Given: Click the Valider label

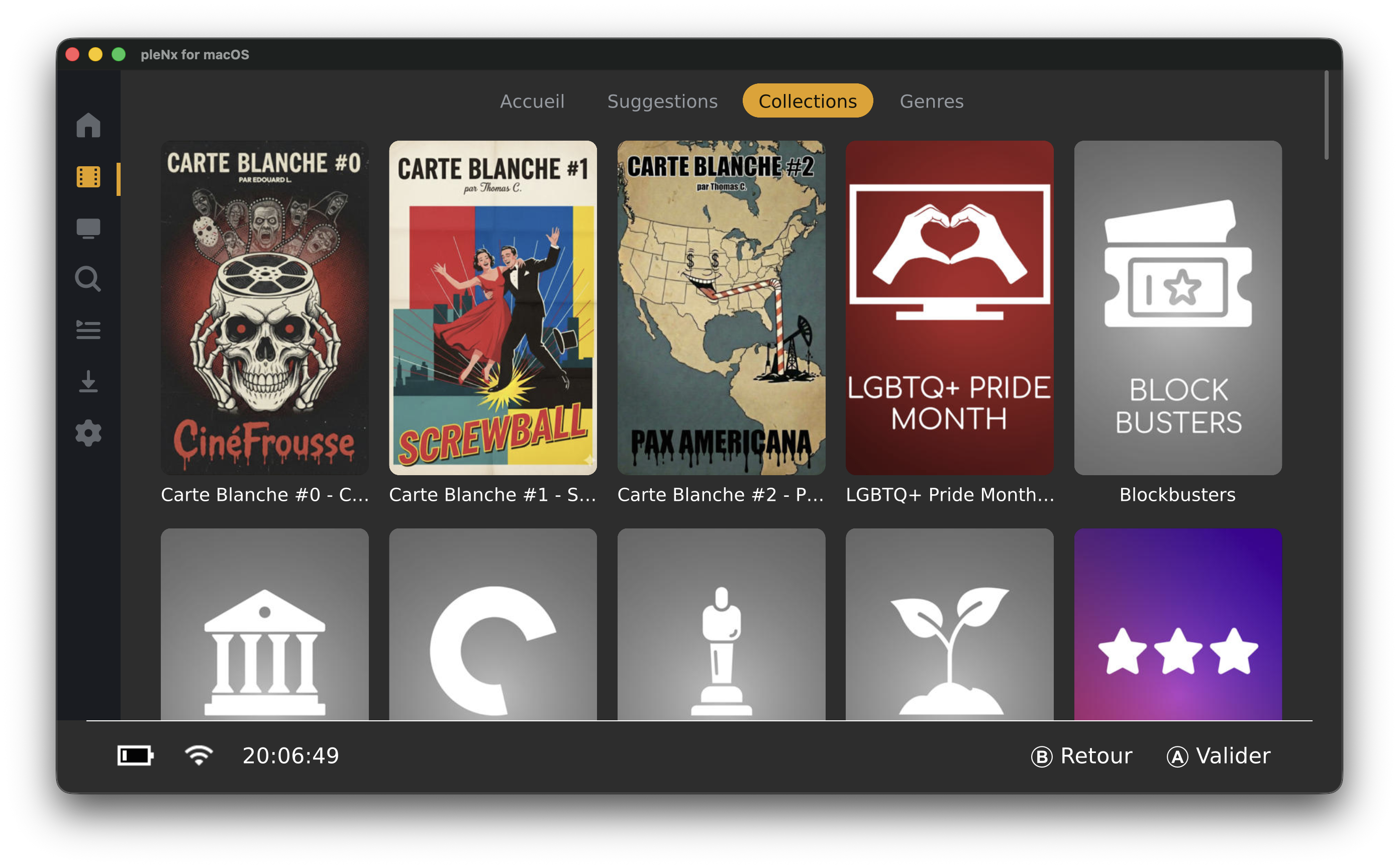Looking at the screenshot, I should point(1233,755).
